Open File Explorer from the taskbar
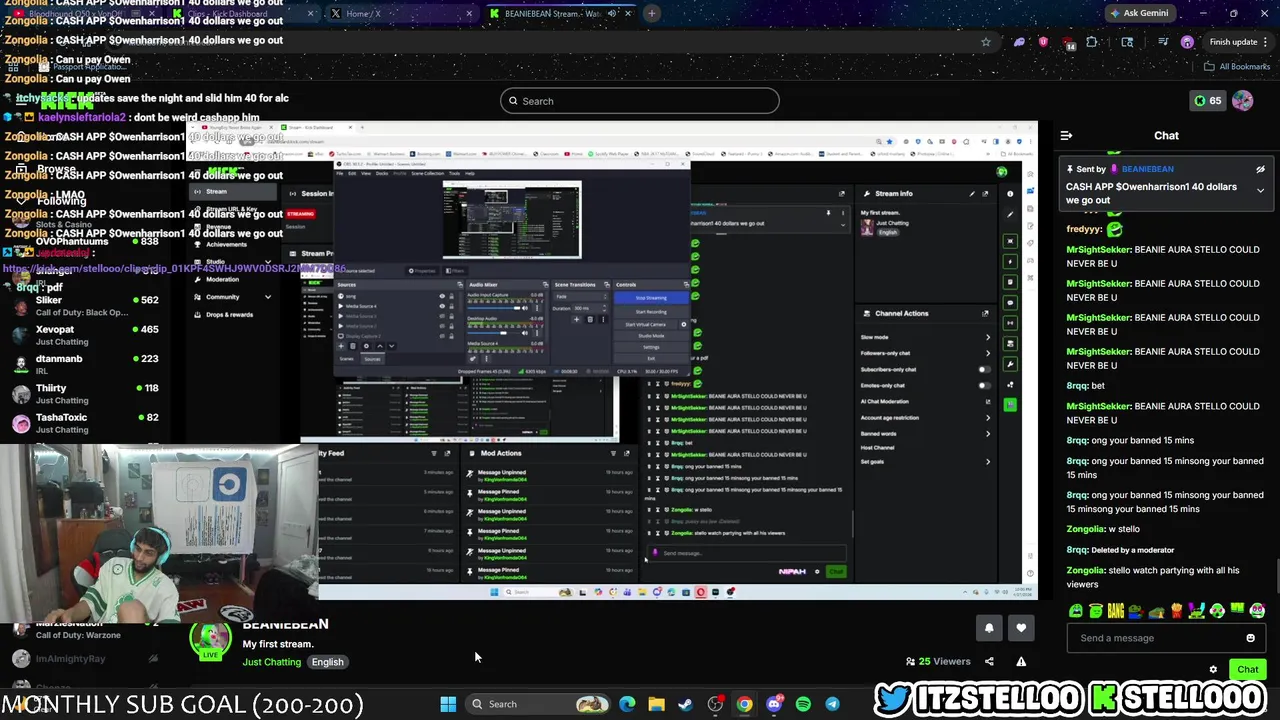This screenshot has height=720, width=1280. coord(656,704)
